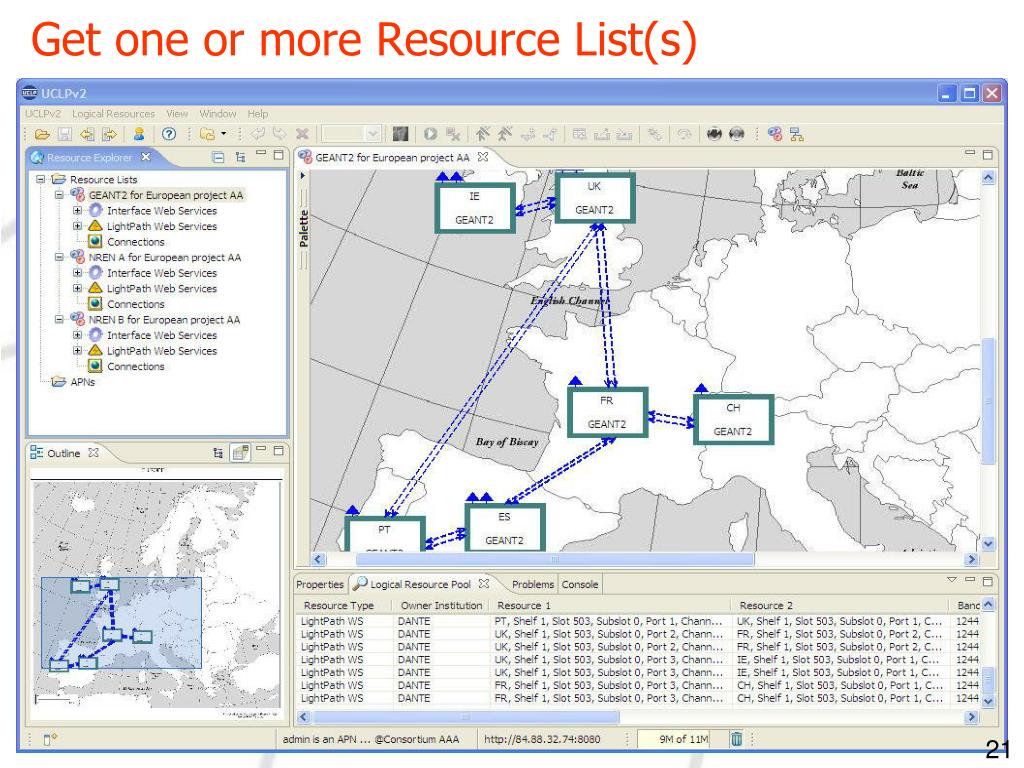Click the yellow left-arrow import icon
This screenshot has width=1024, height=768.
pyautogui.click(x=87, y=135)
